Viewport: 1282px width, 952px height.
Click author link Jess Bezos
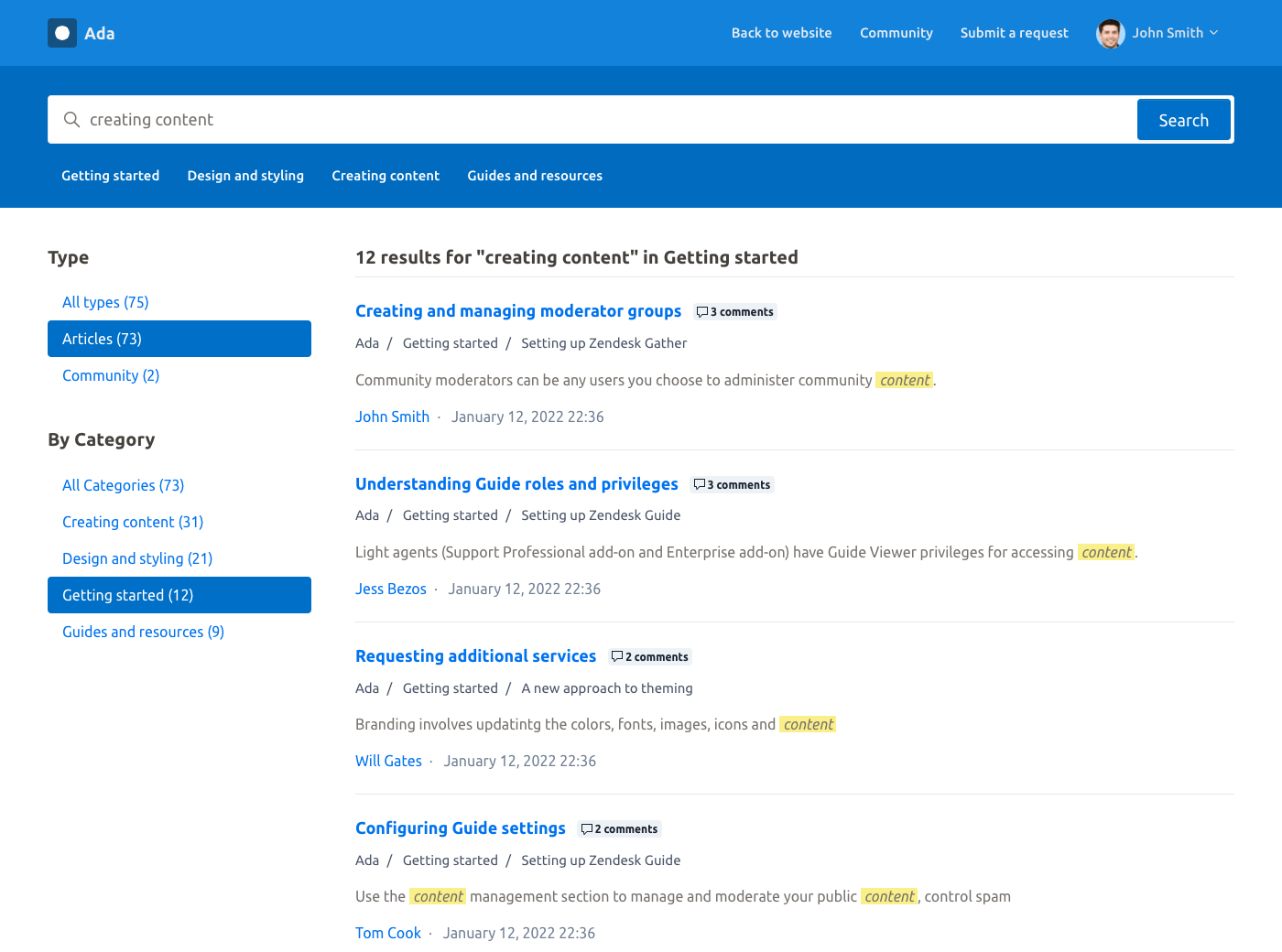[x=391, y=589]
